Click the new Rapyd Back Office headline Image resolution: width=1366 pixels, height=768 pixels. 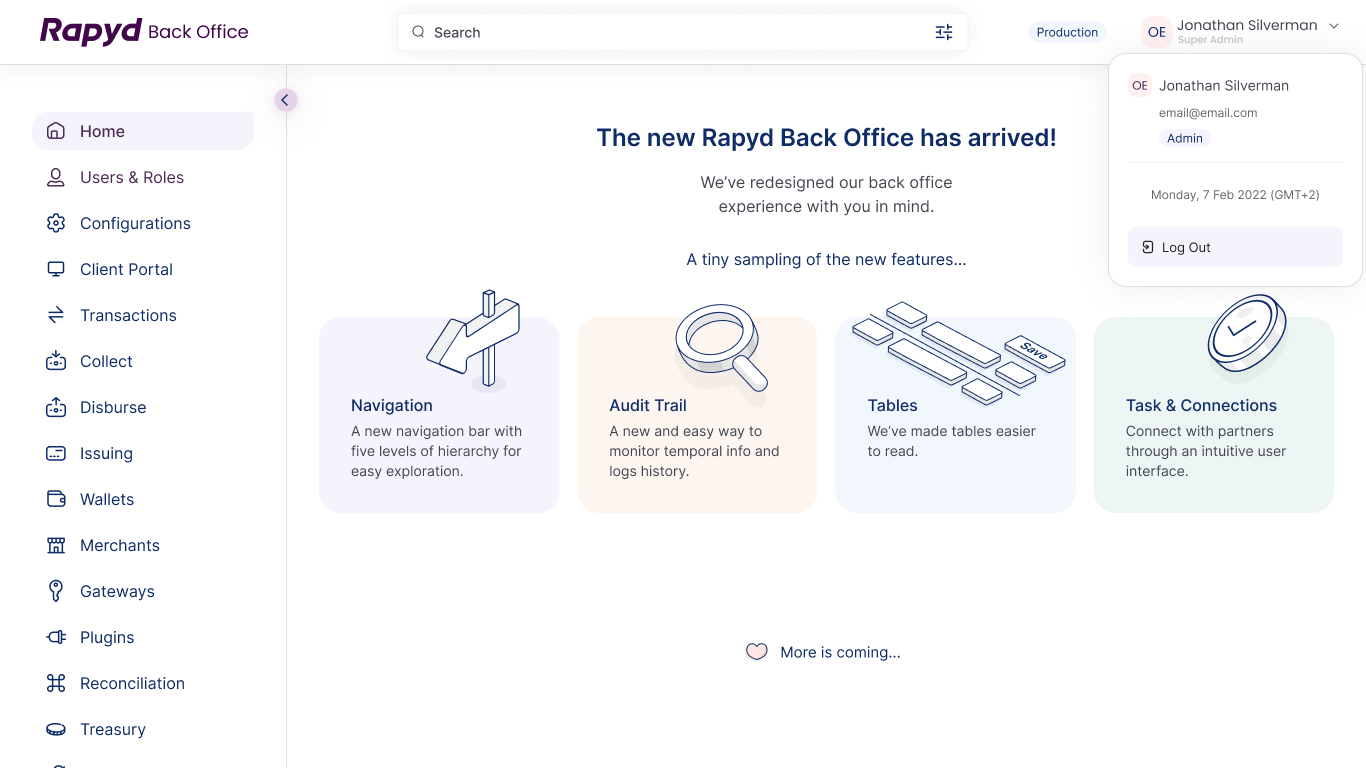point(826,138)
